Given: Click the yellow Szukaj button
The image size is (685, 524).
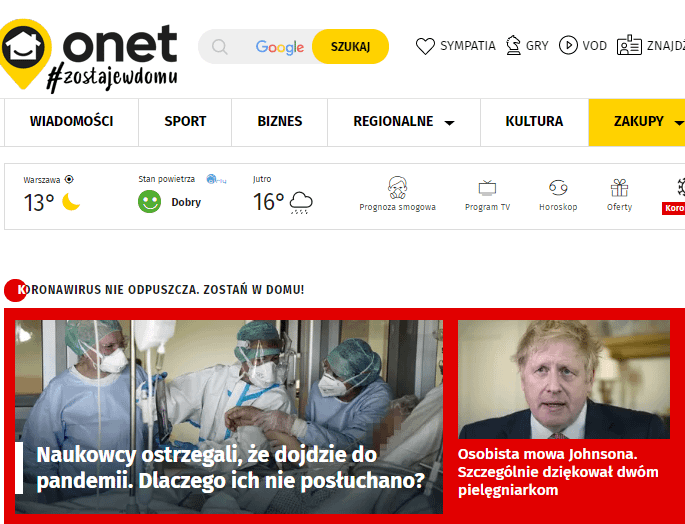Looking at the screenshot, I should point(350,47).
